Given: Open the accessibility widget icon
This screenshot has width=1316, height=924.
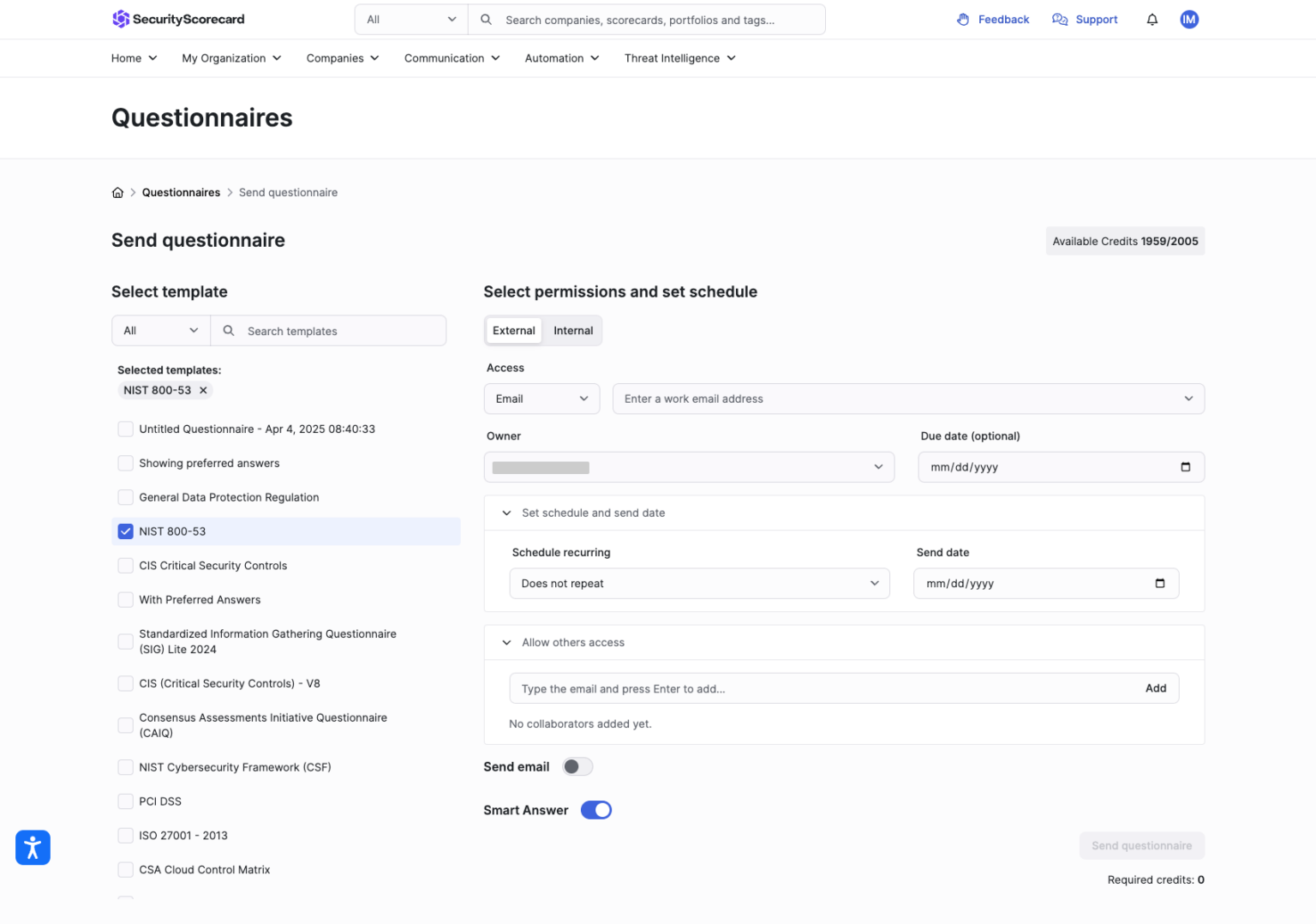Looking at the screenshot, I should 33,847.
